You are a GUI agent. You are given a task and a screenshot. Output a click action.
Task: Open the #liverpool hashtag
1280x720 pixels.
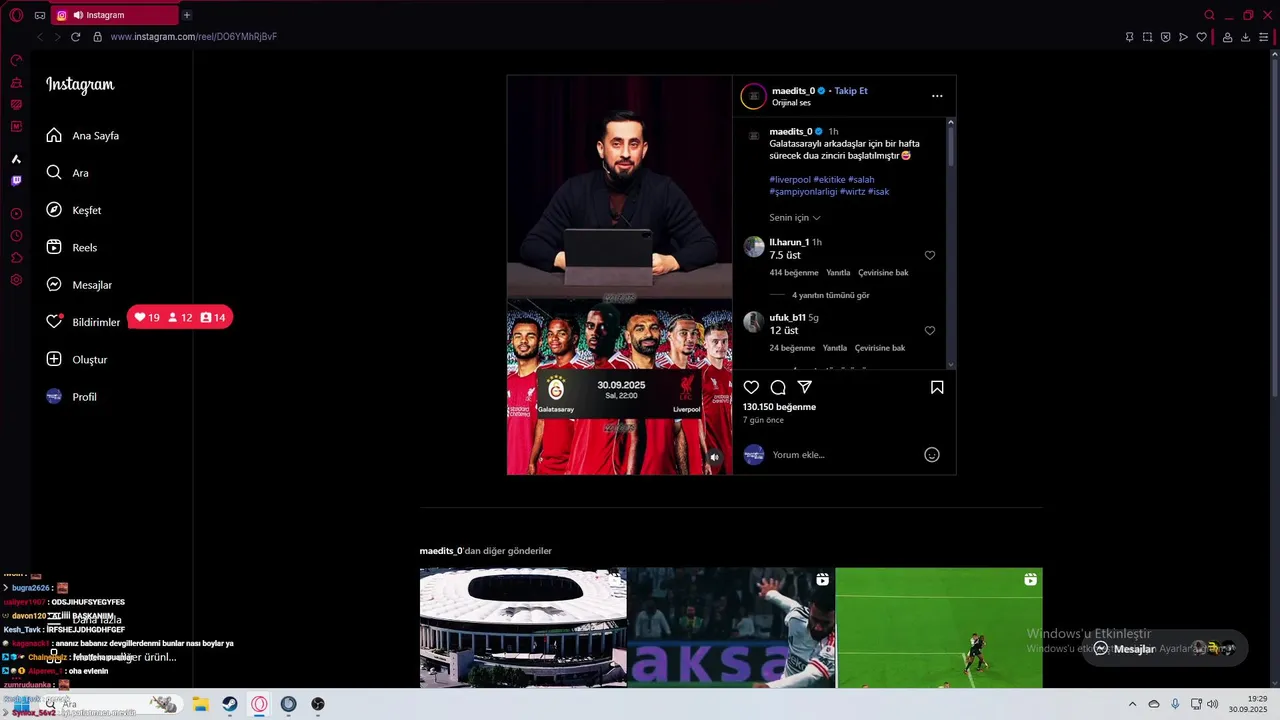790,180
